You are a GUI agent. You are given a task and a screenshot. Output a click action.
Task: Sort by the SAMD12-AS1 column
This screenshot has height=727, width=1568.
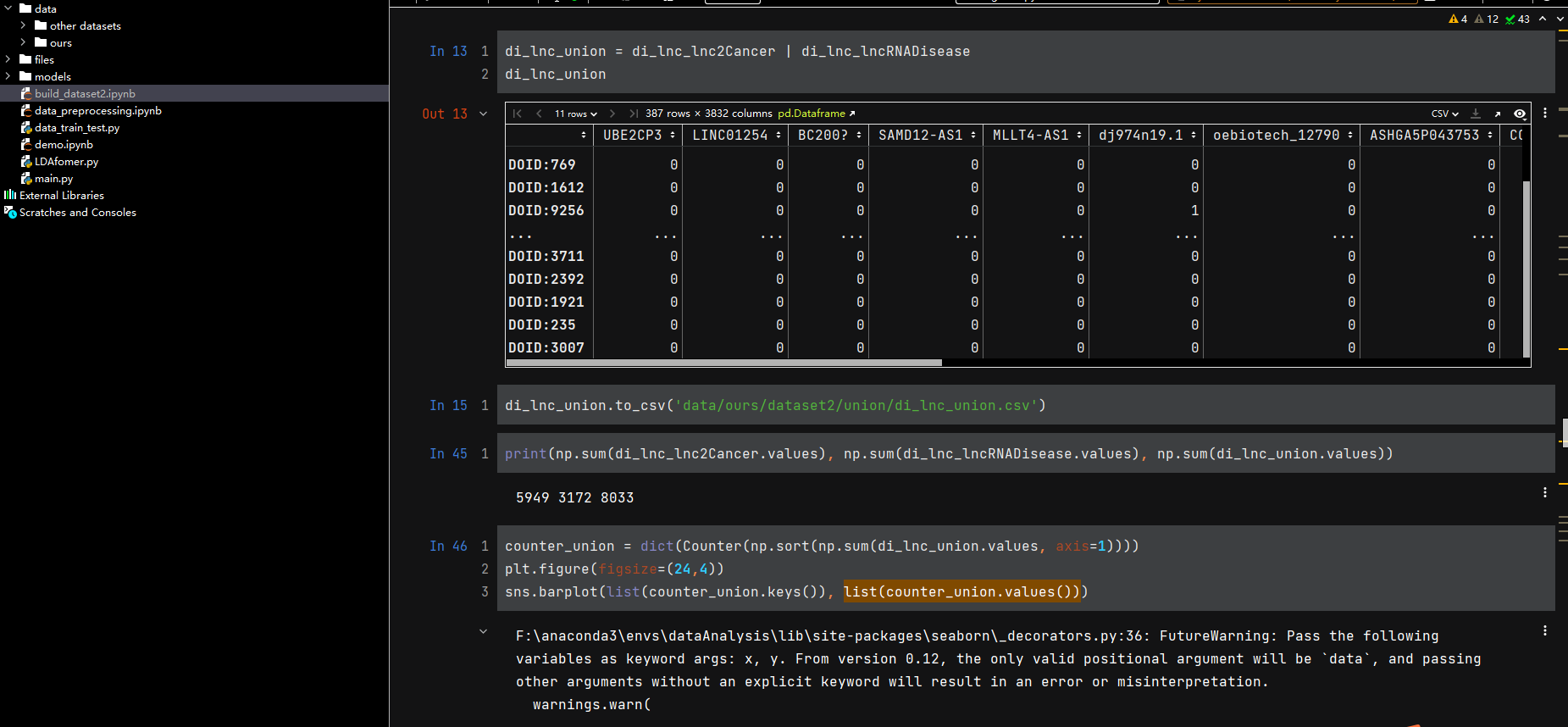[973, 135]
